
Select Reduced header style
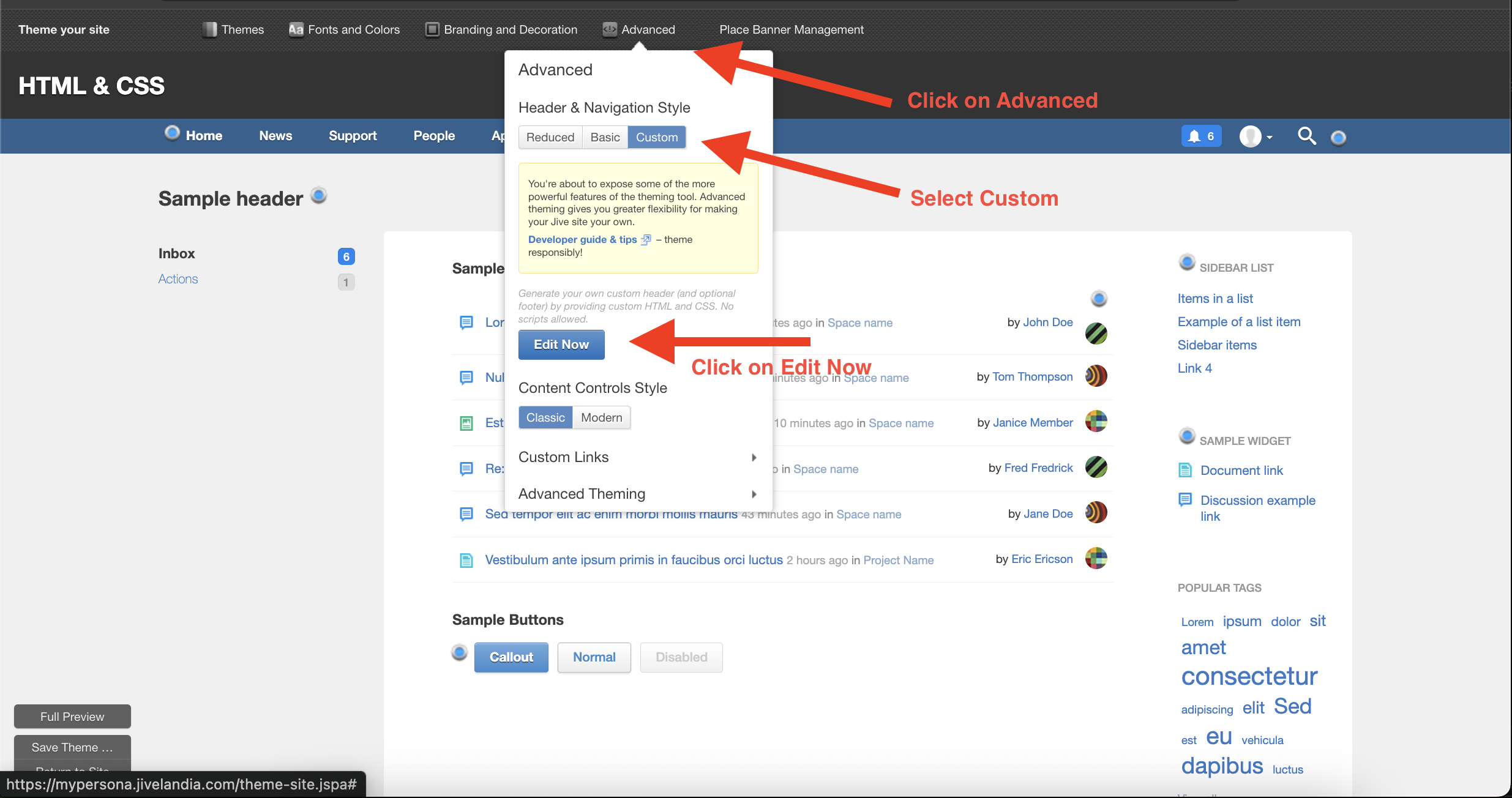click(x=550, y=137)
